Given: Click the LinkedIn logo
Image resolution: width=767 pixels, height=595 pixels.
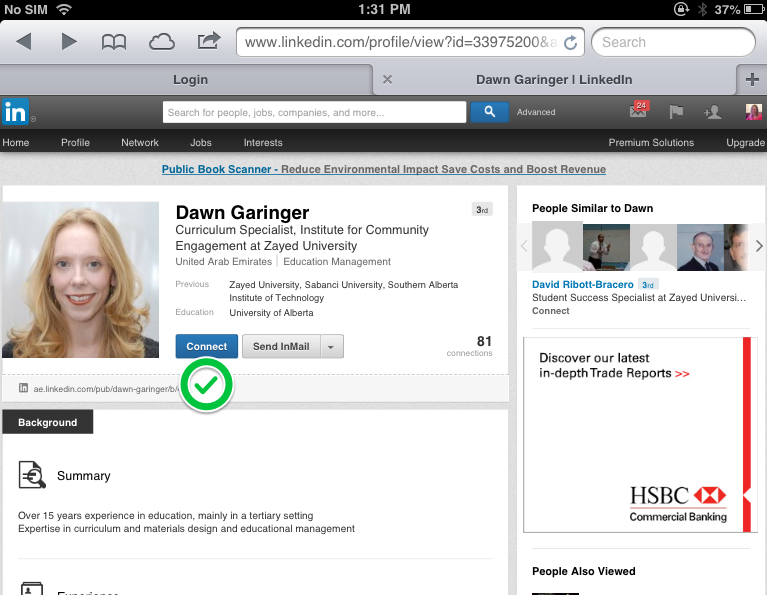Looking at the screenshot, I should (16, 112).
